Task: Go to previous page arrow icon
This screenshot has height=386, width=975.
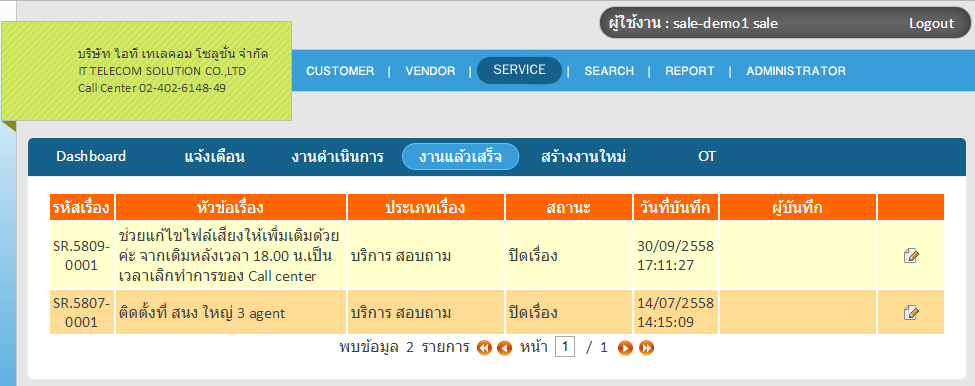Action: click(504, 348)
